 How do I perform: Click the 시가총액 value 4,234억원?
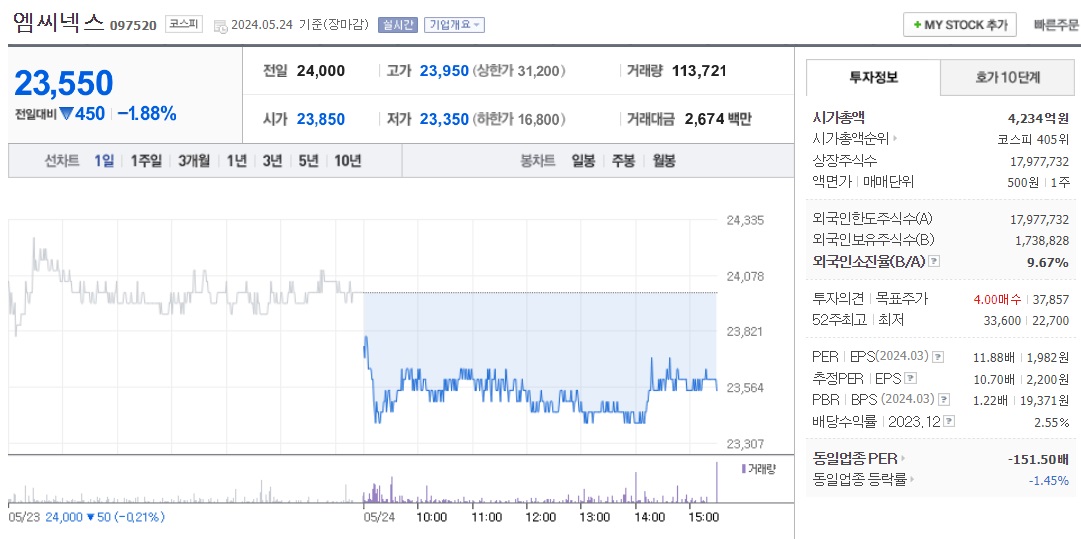coord(1039,118)
